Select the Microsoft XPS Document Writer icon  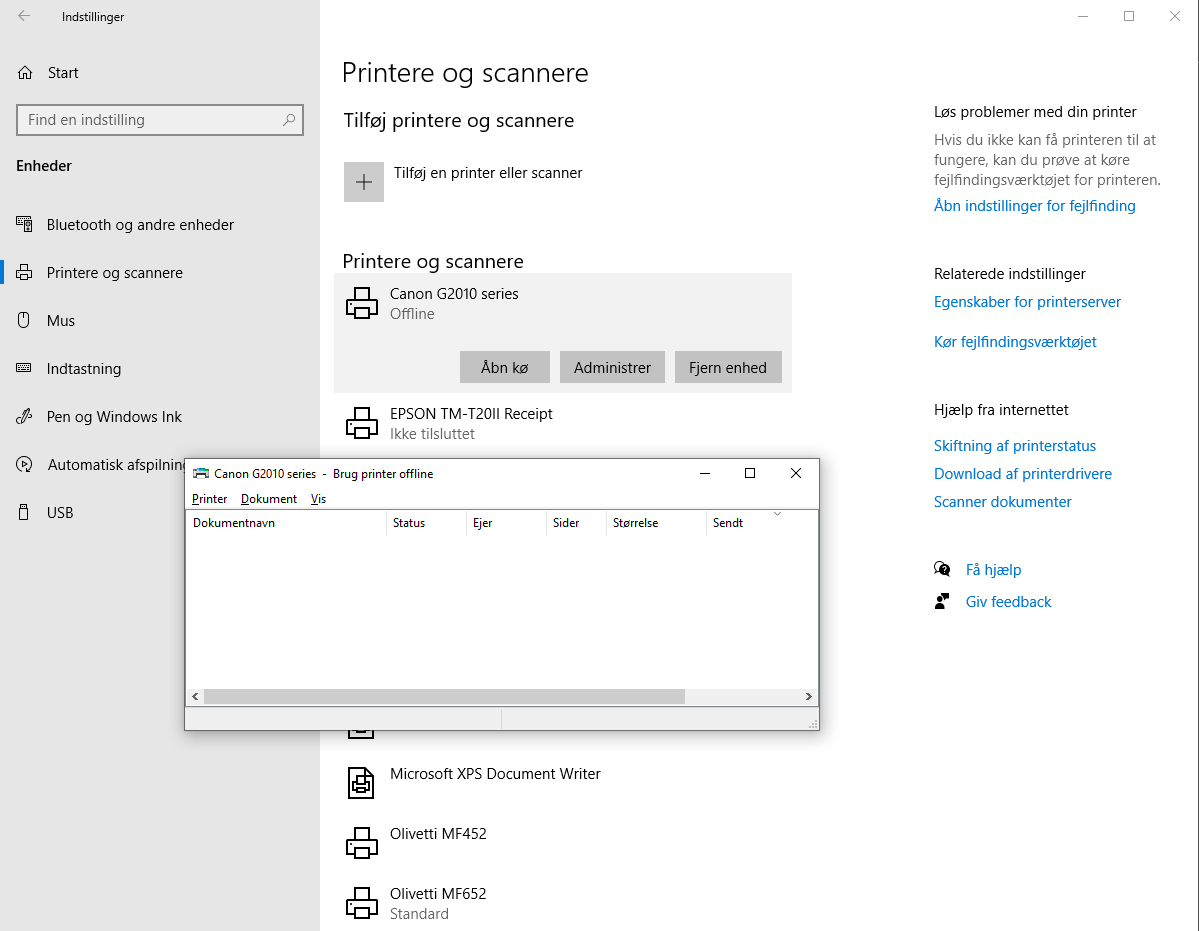361,782
